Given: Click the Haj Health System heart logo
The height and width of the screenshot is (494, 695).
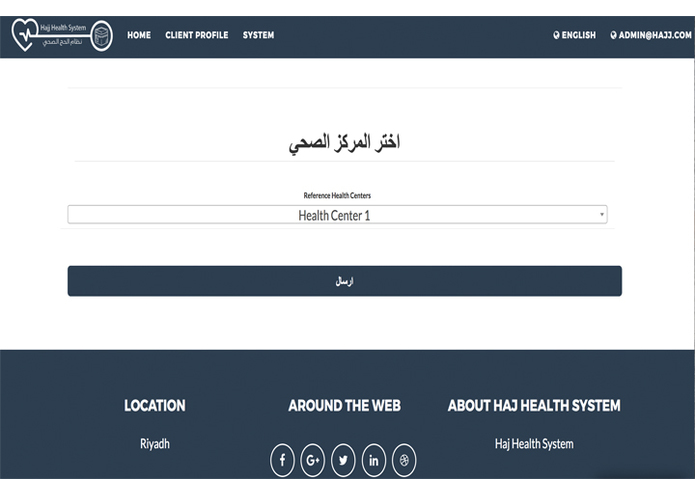Looking at the screenshot, I should (x=24, y=35).
